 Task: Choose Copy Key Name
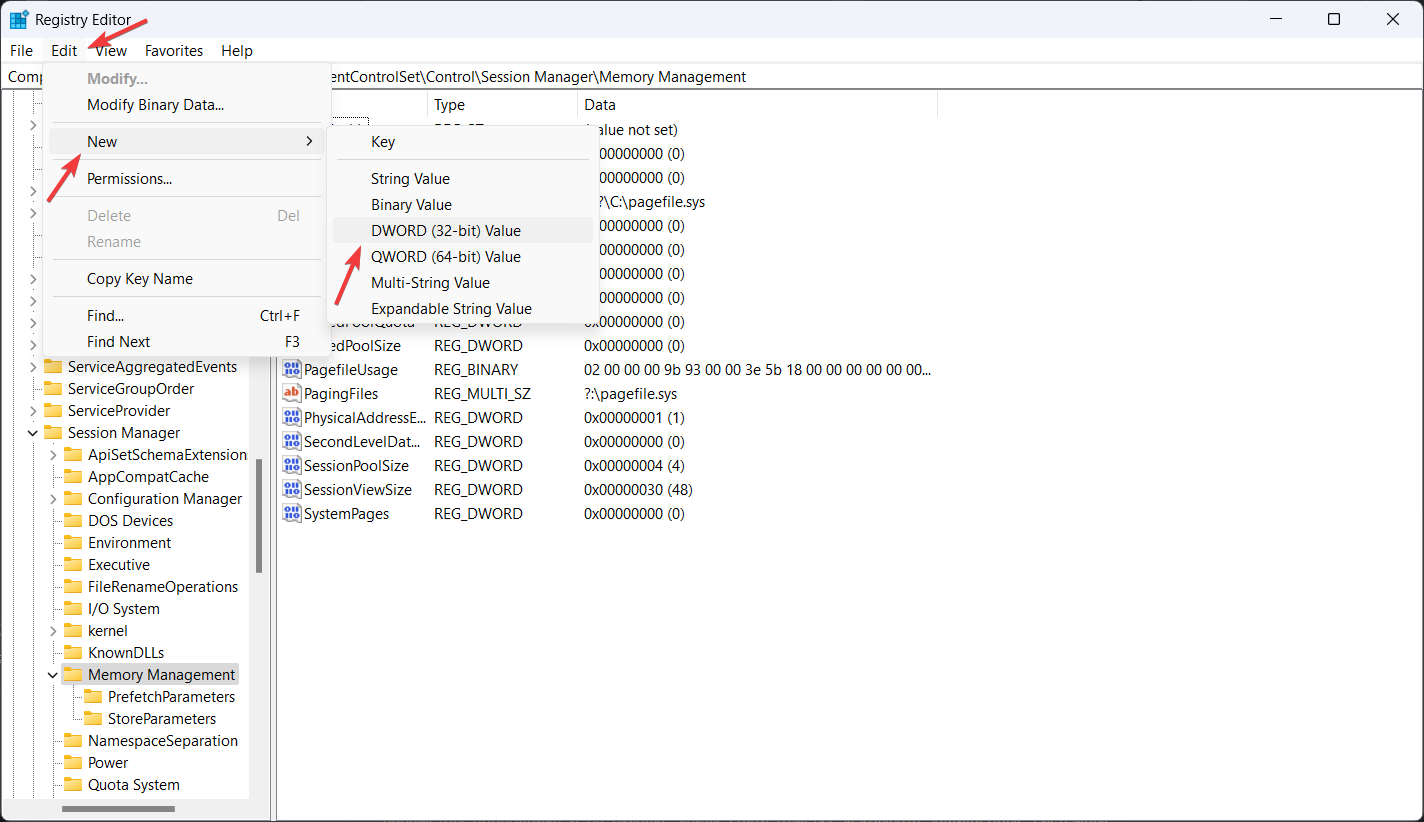[187, 279]
